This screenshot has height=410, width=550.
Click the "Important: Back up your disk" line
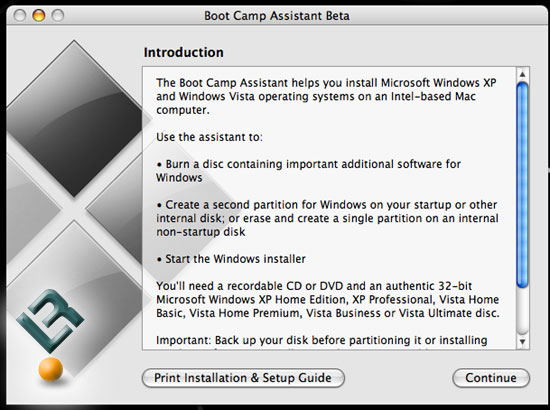click(322, 340)
